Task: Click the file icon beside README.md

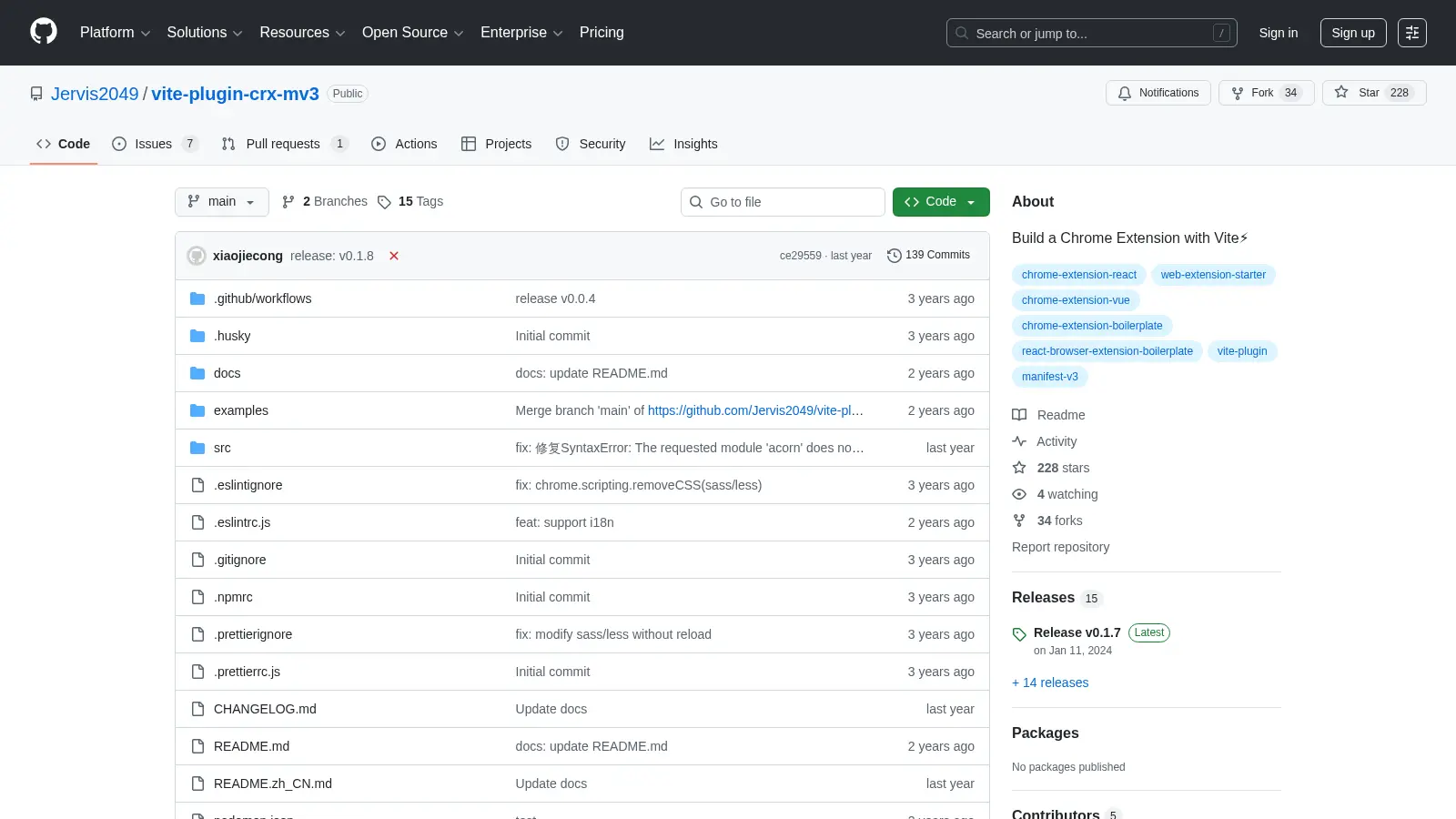Action: [x=197, y=746]
